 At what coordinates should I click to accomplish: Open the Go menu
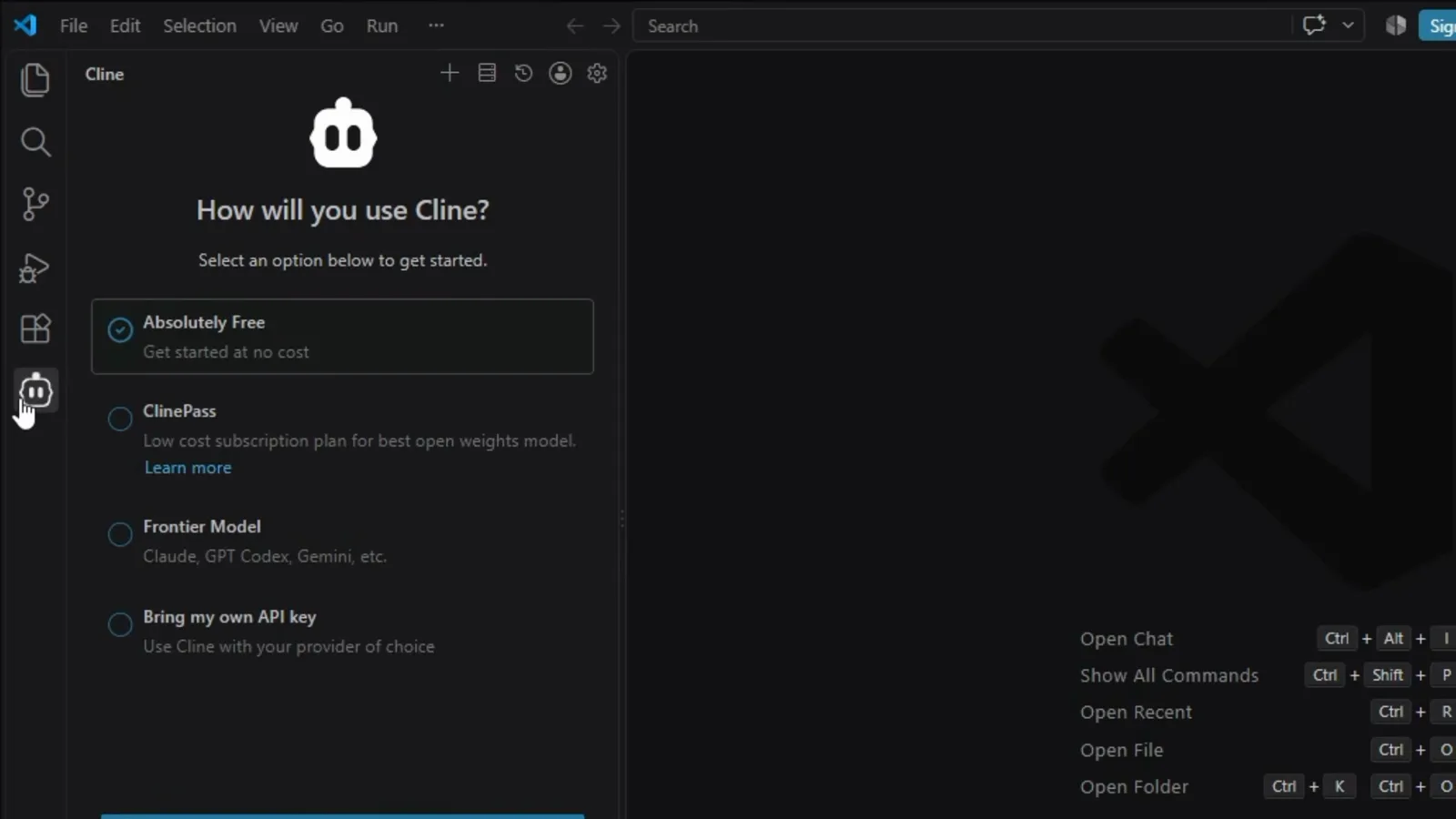pos(331,25)
